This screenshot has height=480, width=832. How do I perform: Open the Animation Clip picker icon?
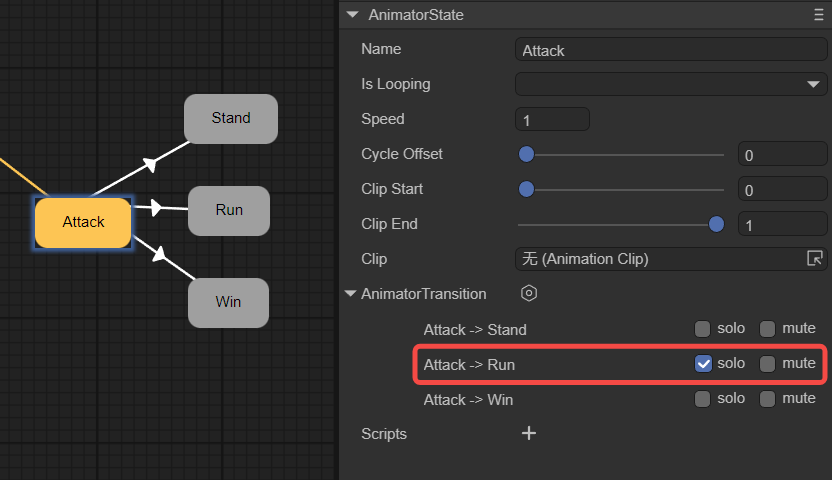tap(814, 259)
